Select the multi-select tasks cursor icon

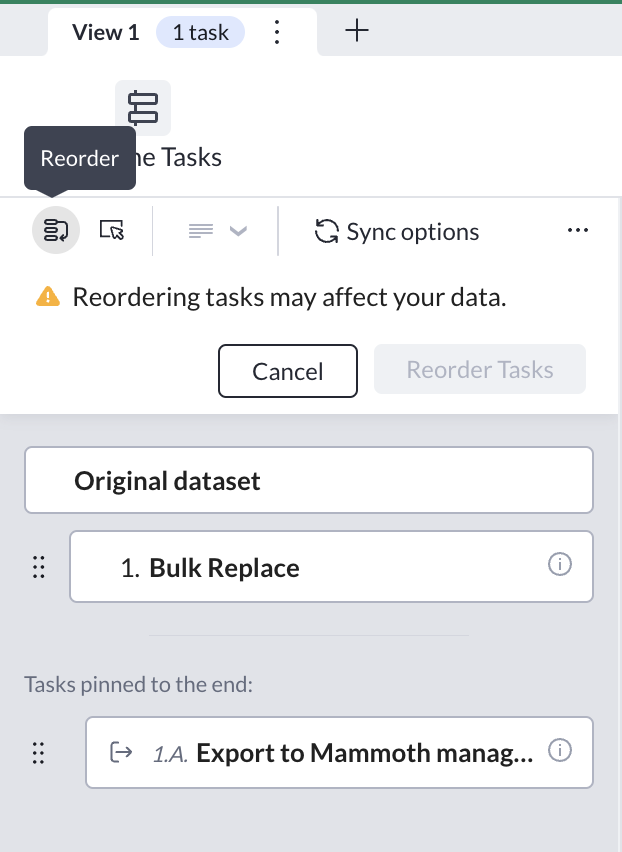tap(112, 231)
